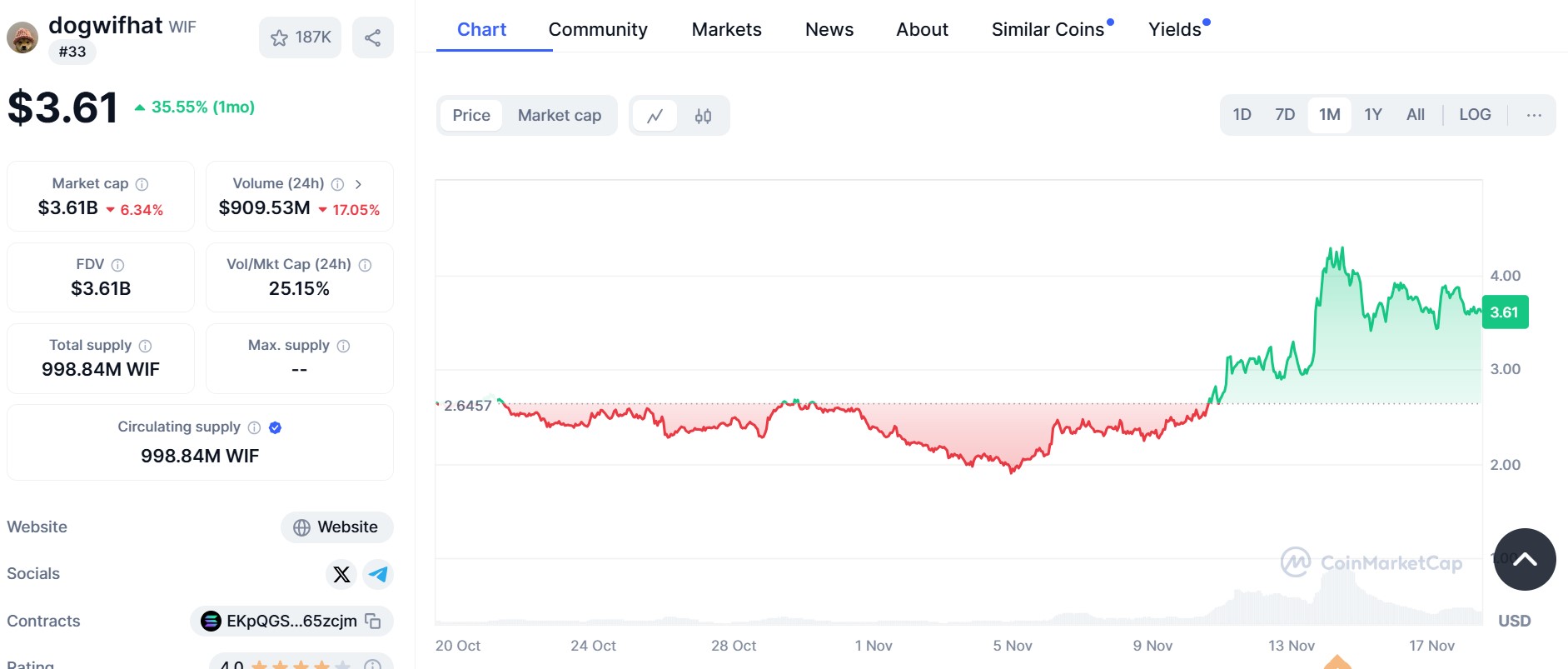Expand the Volume (24h) chevron arrow

358,184
